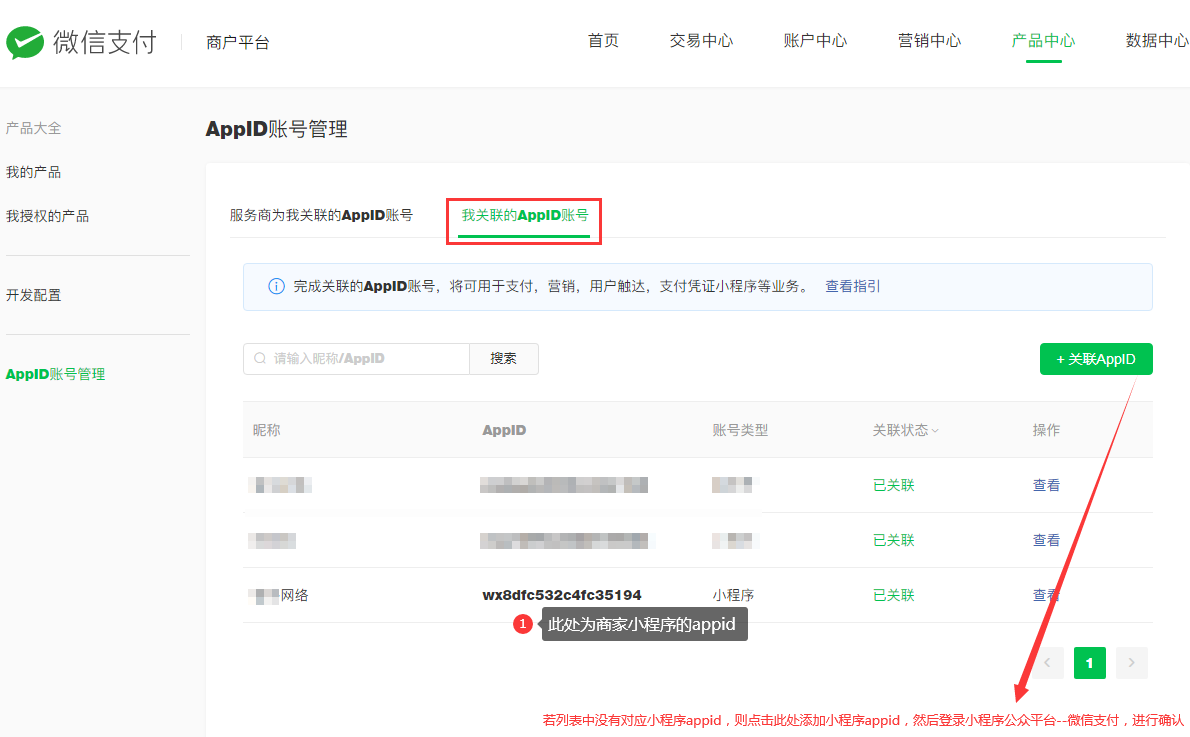
Task: Open the 数据中心 navigation item
Action: (1157, 41)
